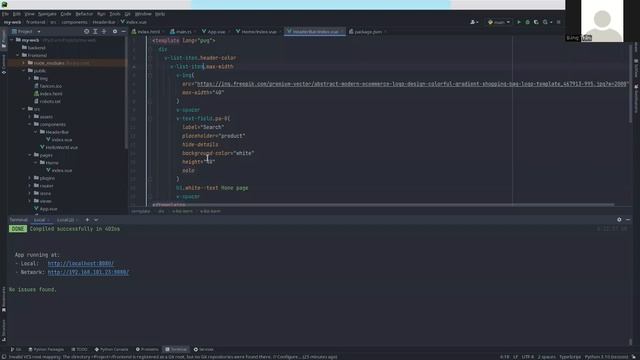The image size is (640, 360).
Task: Click HeaderBar breadcrumb in navigation bar
Action: coord(104,22)
